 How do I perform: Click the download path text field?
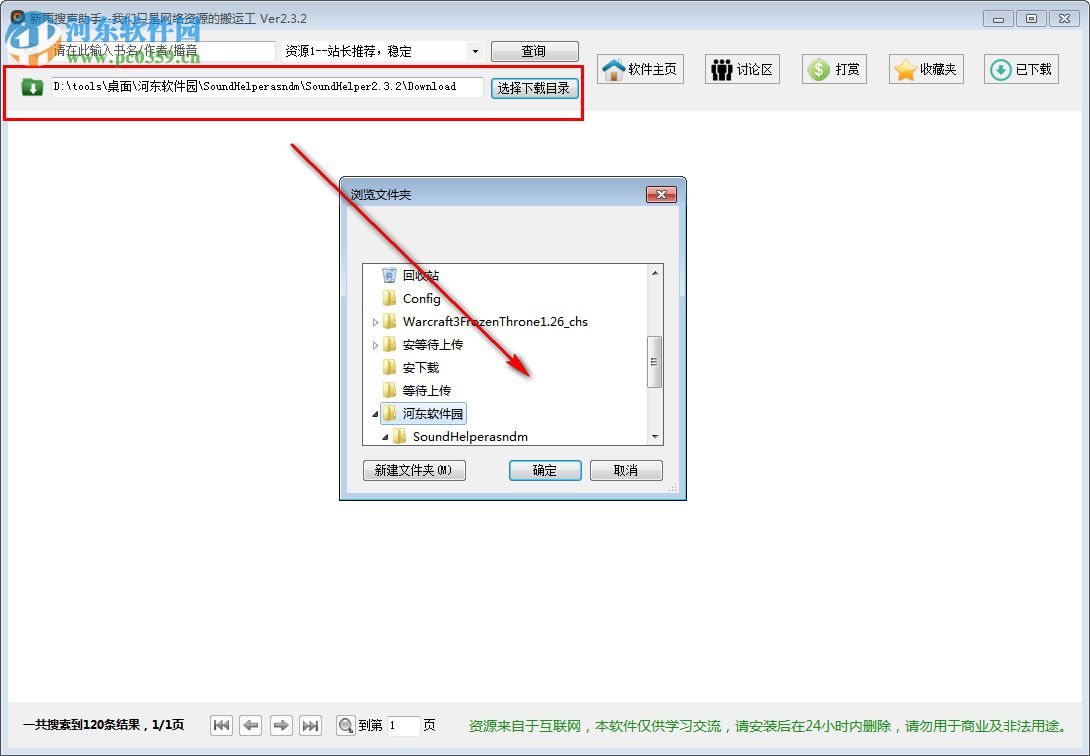[x=267, y=87]
